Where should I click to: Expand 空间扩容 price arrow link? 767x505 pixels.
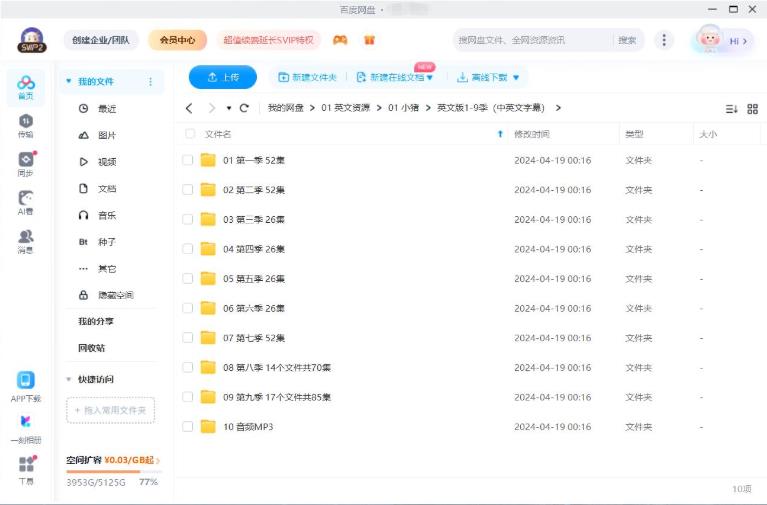(x=158, y=460)
